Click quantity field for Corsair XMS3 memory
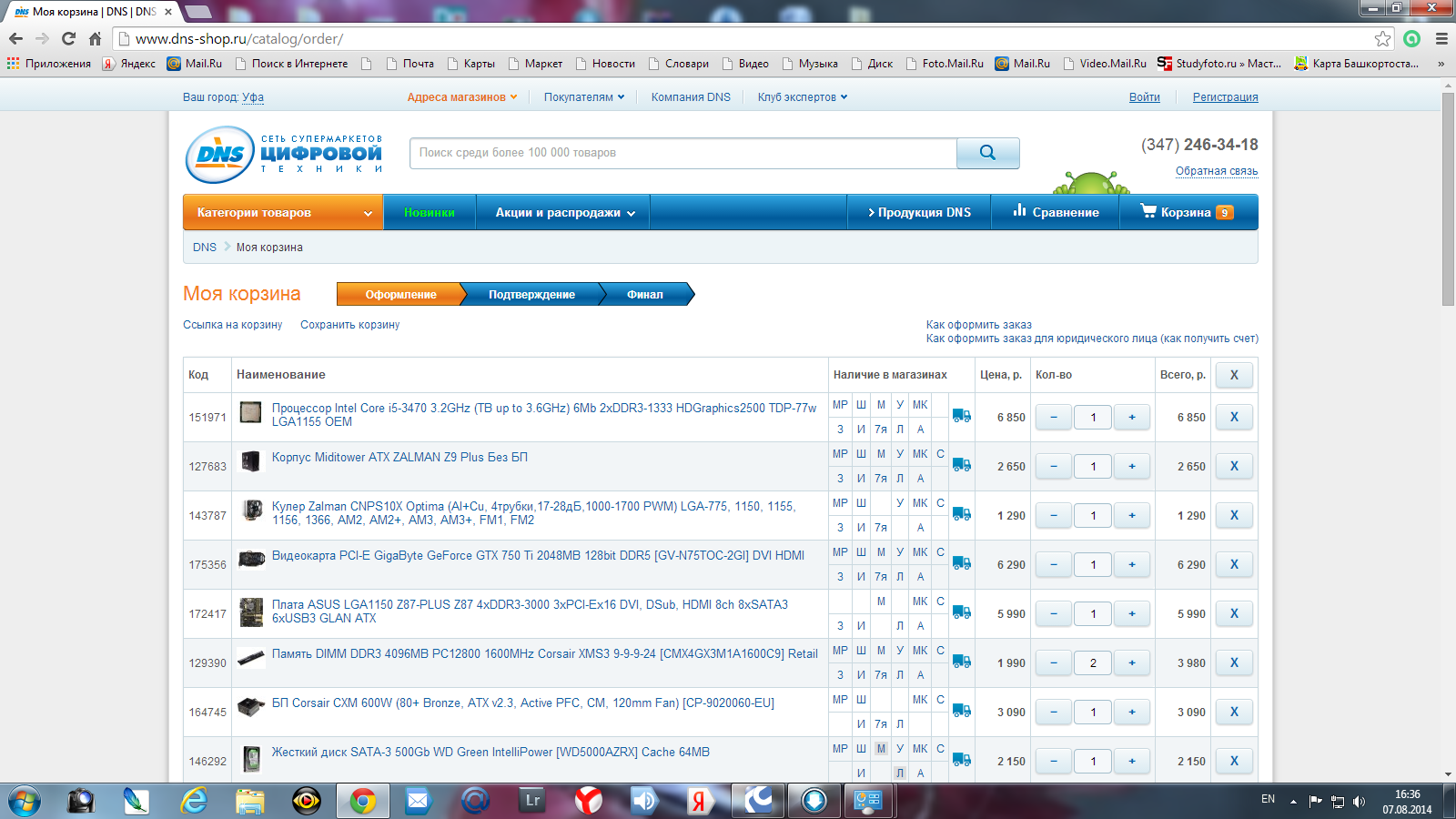The width and height of the screenshot is (1456, 819). point(1093,662)
